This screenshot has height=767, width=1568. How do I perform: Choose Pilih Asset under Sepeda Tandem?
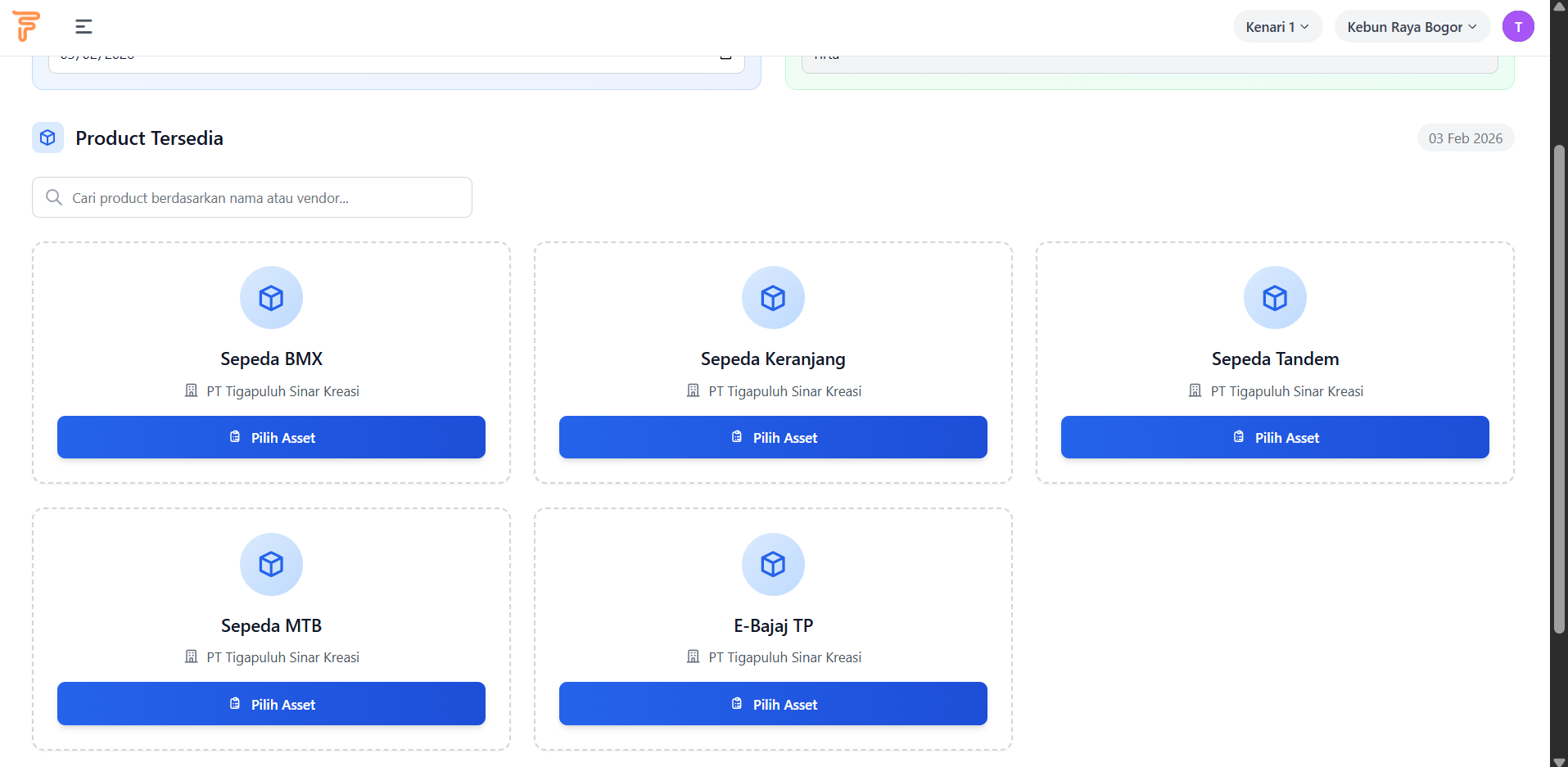(1275, 437)
